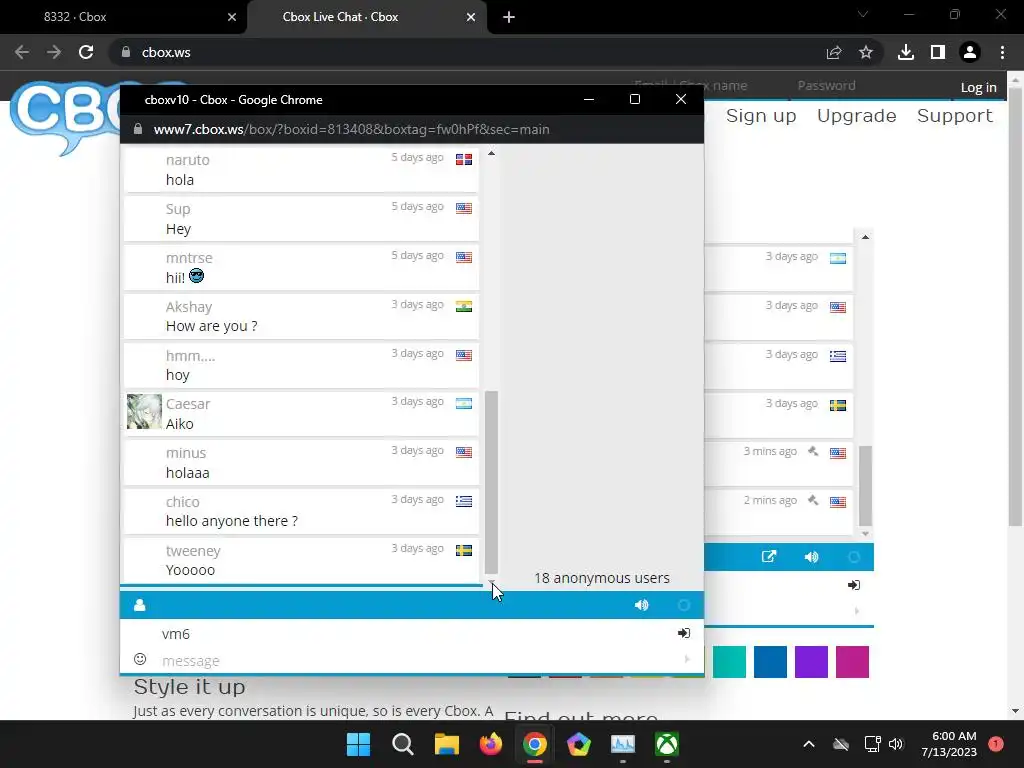Open Firefox from taskbar
This screenshot has height=768, width=1024.
[490, 744]
